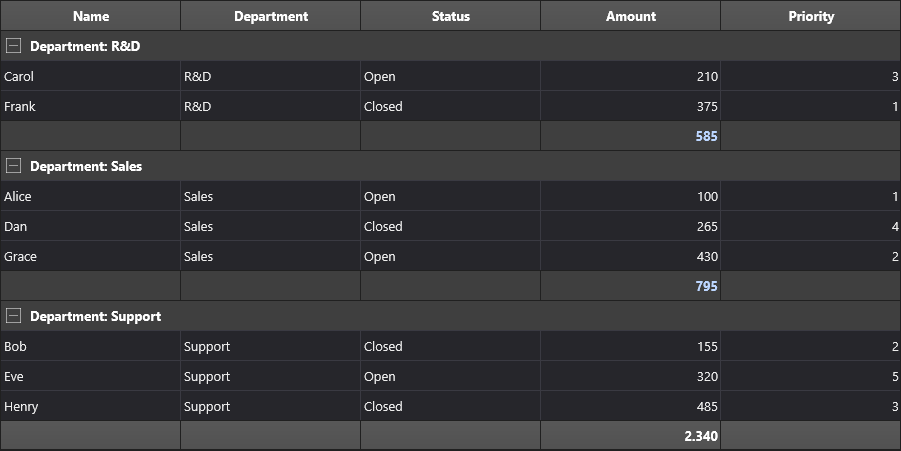This screenshot has width=901, height=451.
Task: Click the Closed status in Dan's row
Action: (x=450, y=226)
